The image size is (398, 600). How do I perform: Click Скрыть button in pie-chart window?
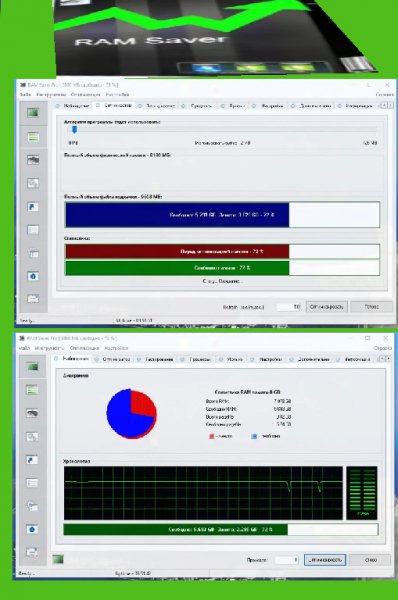tap(370, 560)
